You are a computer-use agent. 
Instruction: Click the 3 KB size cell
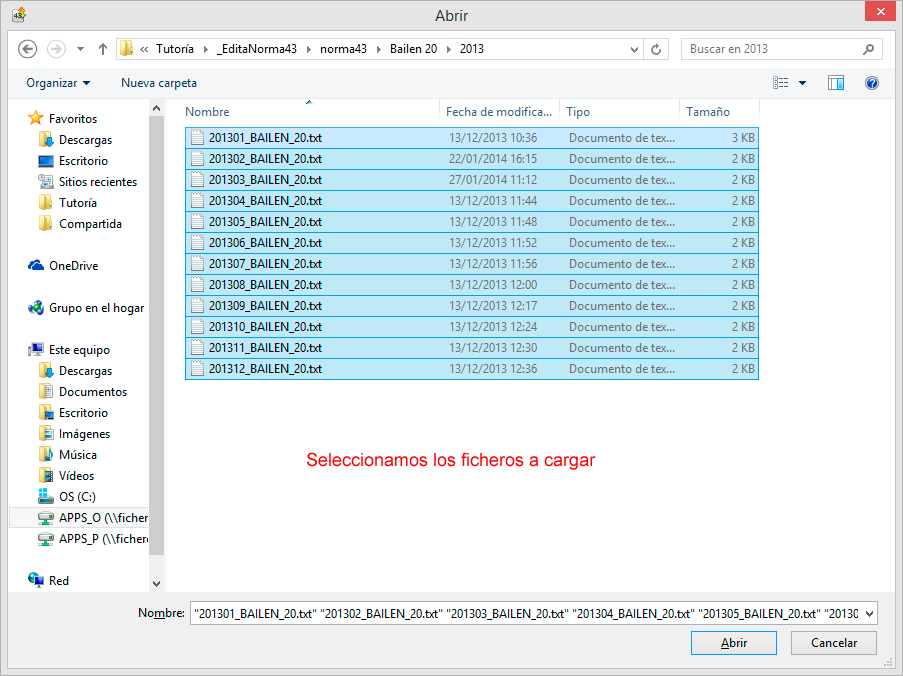[x=743, y=138]
